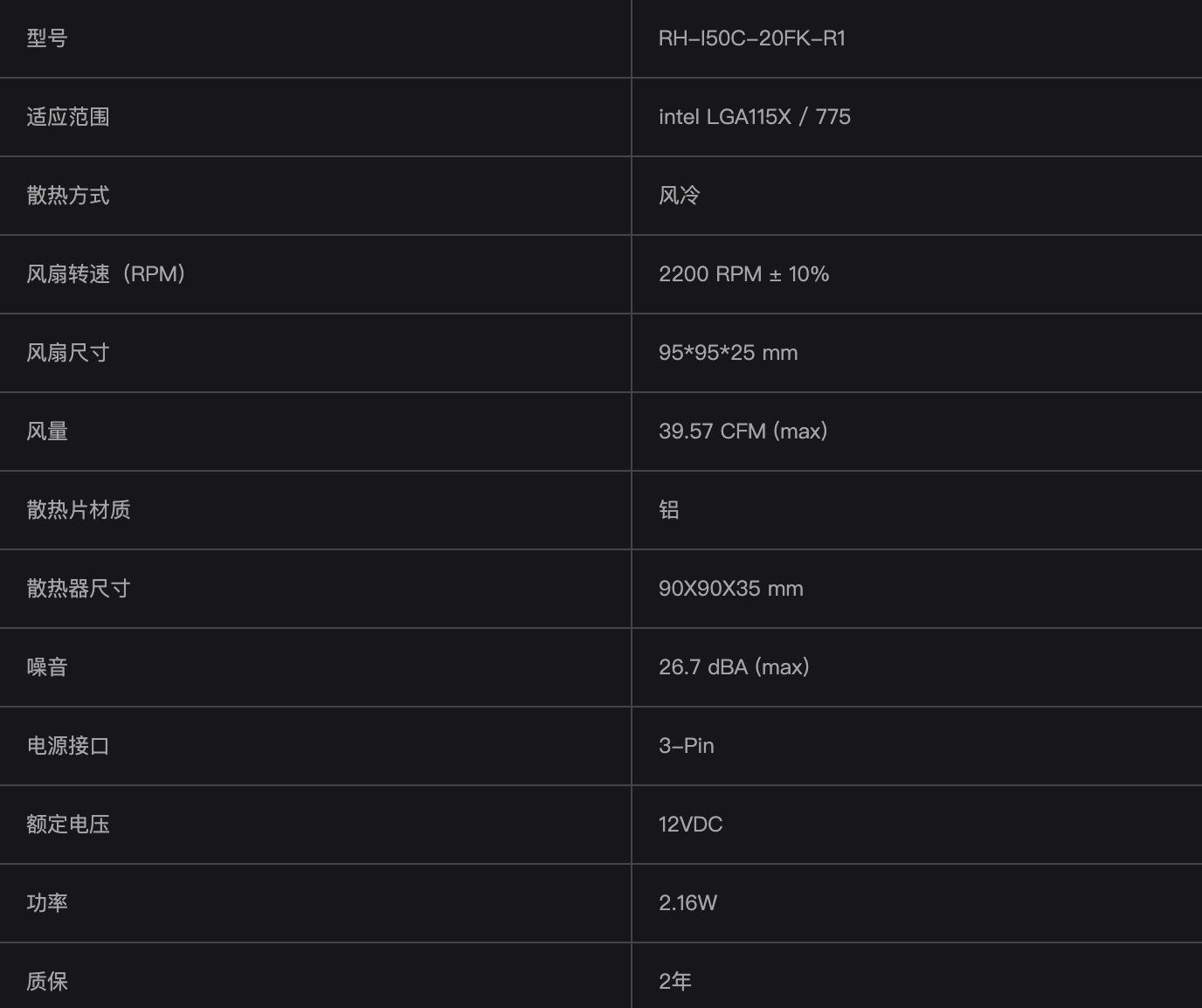Select the 95*95*25 mm fan size
Viewport: 1202px width, 1008px height.
[x=728, y=353]
